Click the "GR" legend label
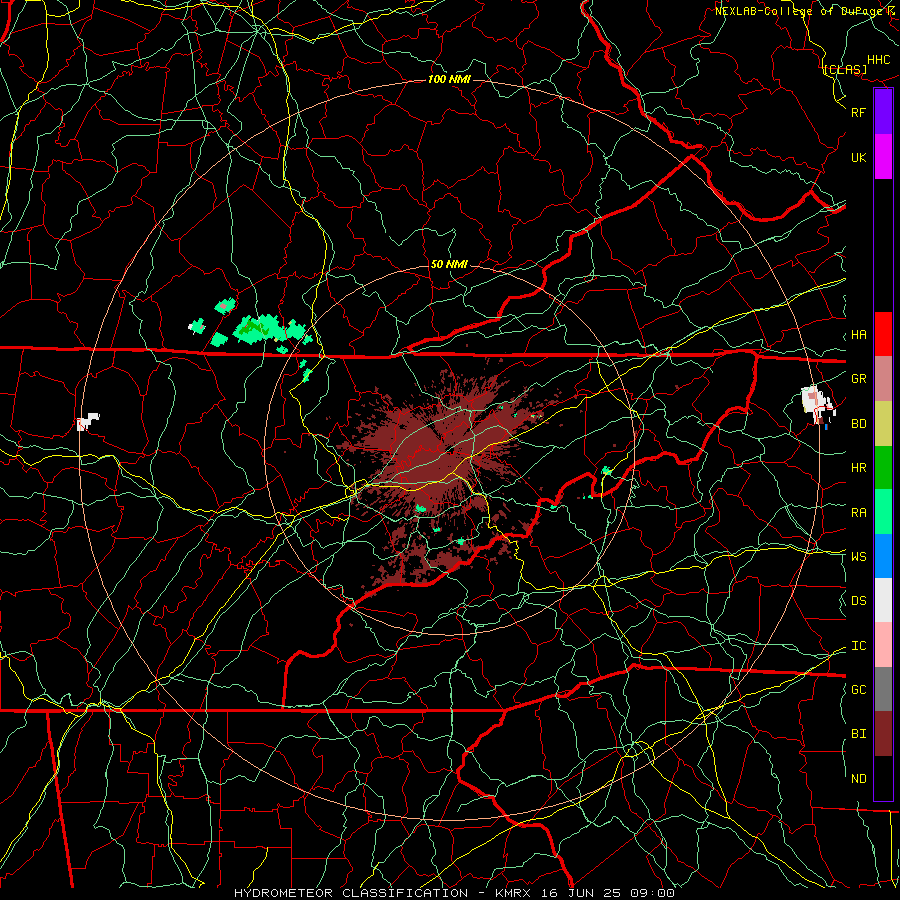The image size is (900, 900). (x=859, y=379)
